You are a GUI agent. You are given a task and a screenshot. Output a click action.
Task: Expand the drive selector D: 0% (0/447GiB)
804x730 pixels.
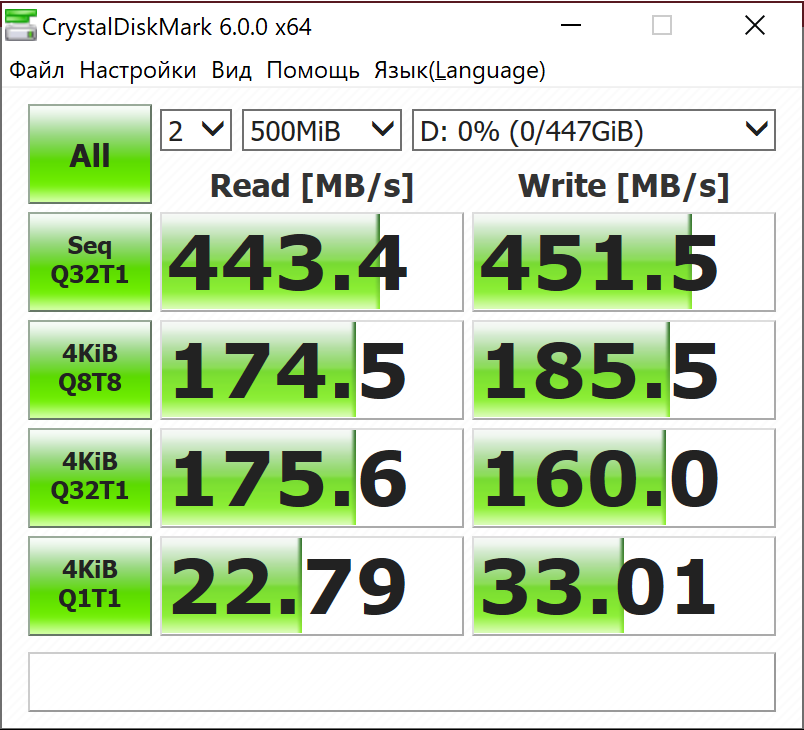(x=594, y=130)
